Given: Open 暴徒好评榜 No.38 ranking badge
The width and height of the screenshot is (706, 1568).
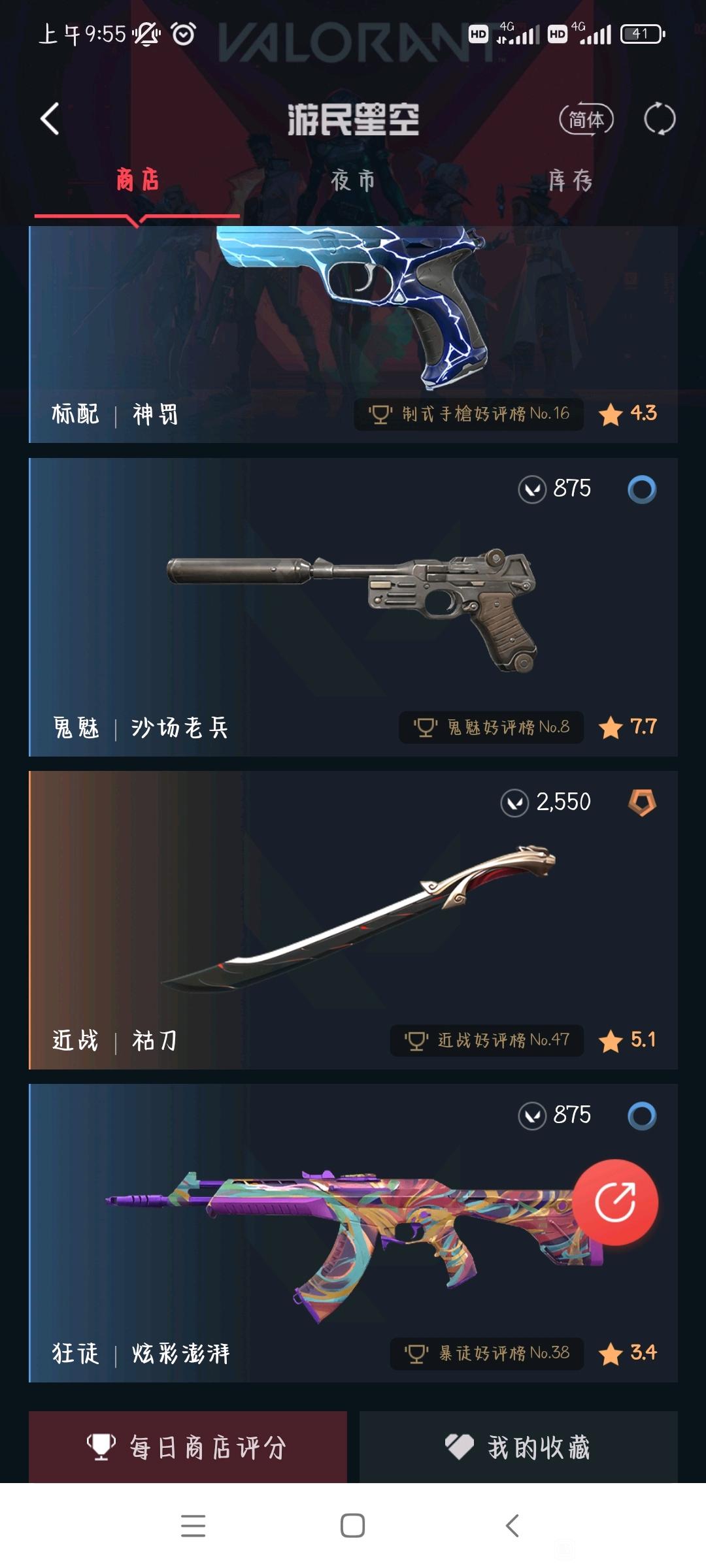Looking at the screenshot, I should click(x=487, y=1353).
